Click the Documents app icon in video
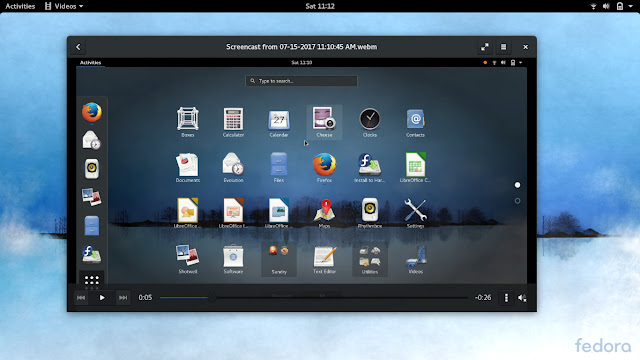 tap(188, 167)
